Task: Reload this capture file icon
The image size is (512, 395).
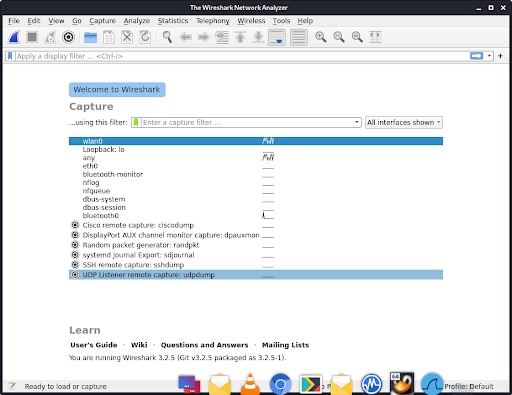Action: (x=145, y=37)
